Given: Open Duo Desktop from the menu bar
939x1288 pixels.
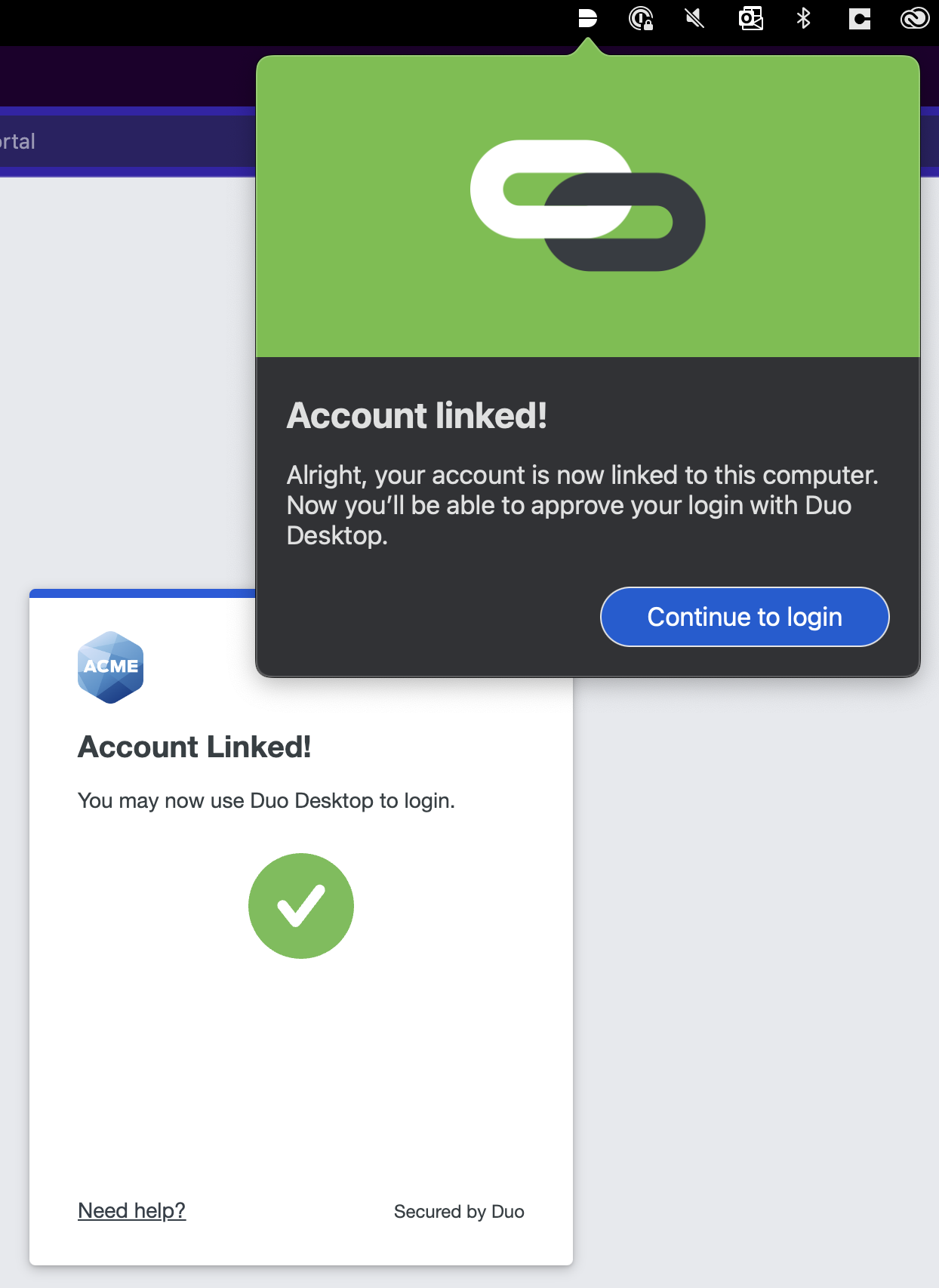Looking at the screenshot, I should 587,19.
